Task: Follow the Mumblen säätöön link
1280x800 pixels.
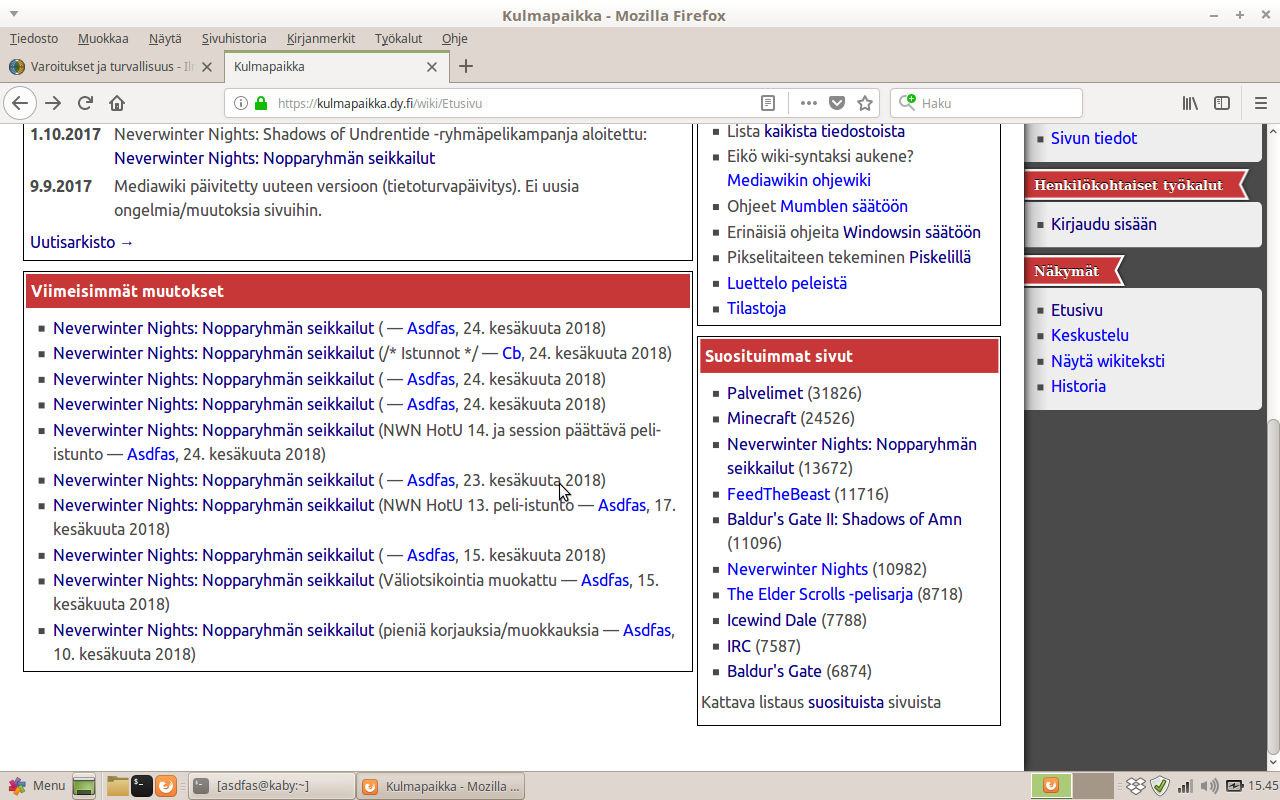Action: [844, 206]
